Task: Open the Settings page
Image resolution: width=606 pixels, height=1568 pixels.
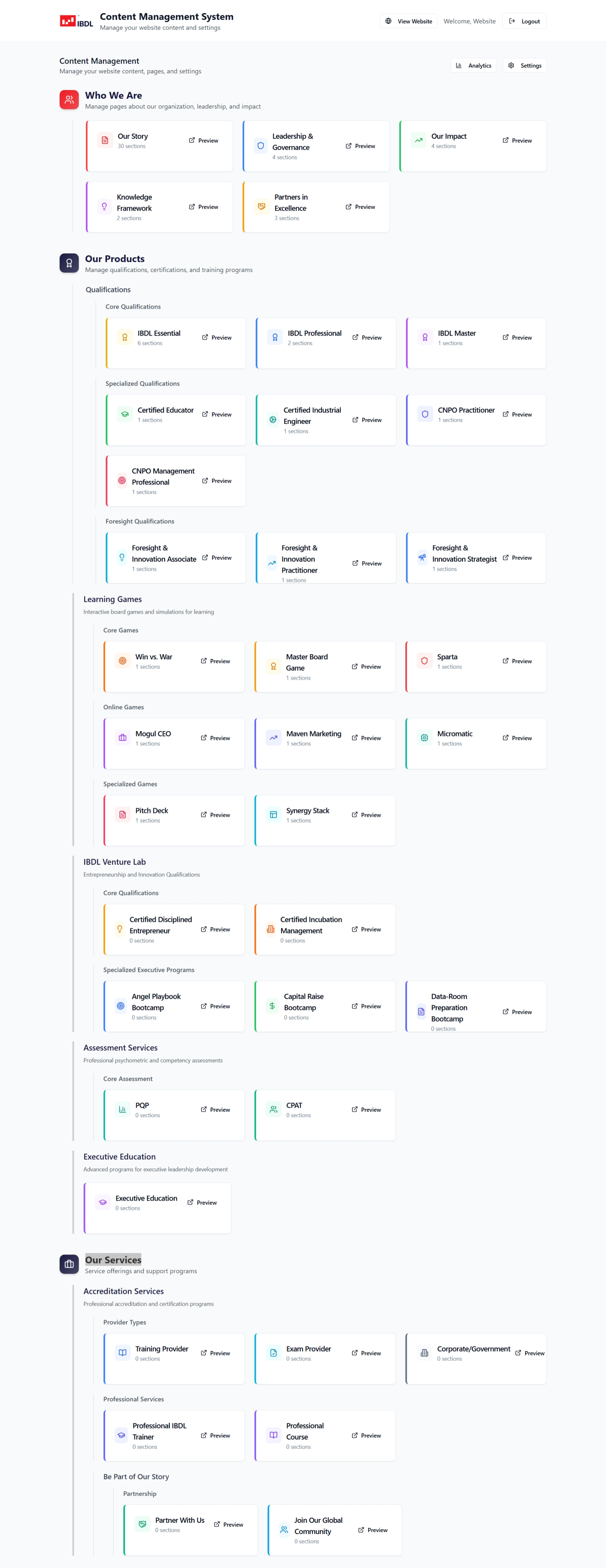Action: coord(525,66)
